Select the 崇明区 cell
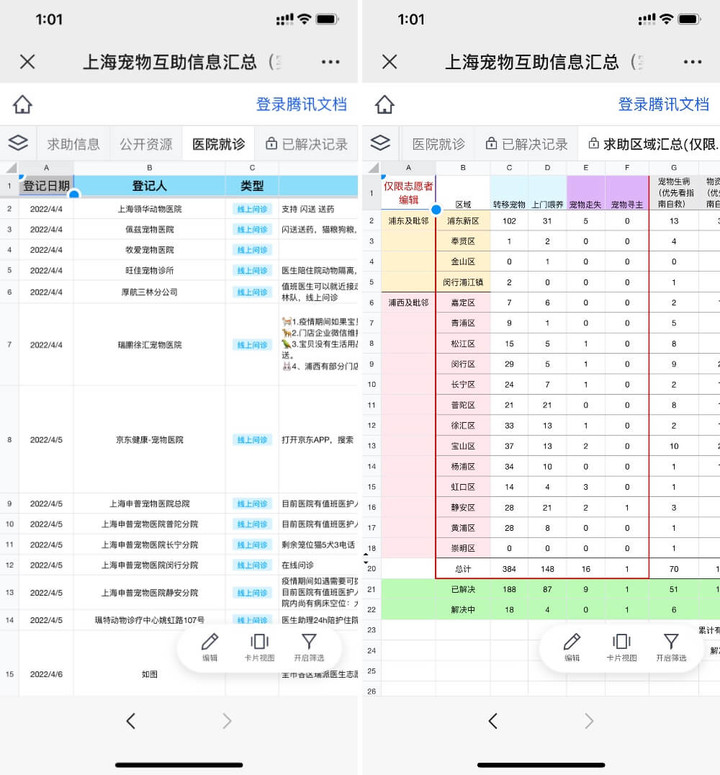The width and height of the screenshot is (720, 775). click(x=463, y=548)
